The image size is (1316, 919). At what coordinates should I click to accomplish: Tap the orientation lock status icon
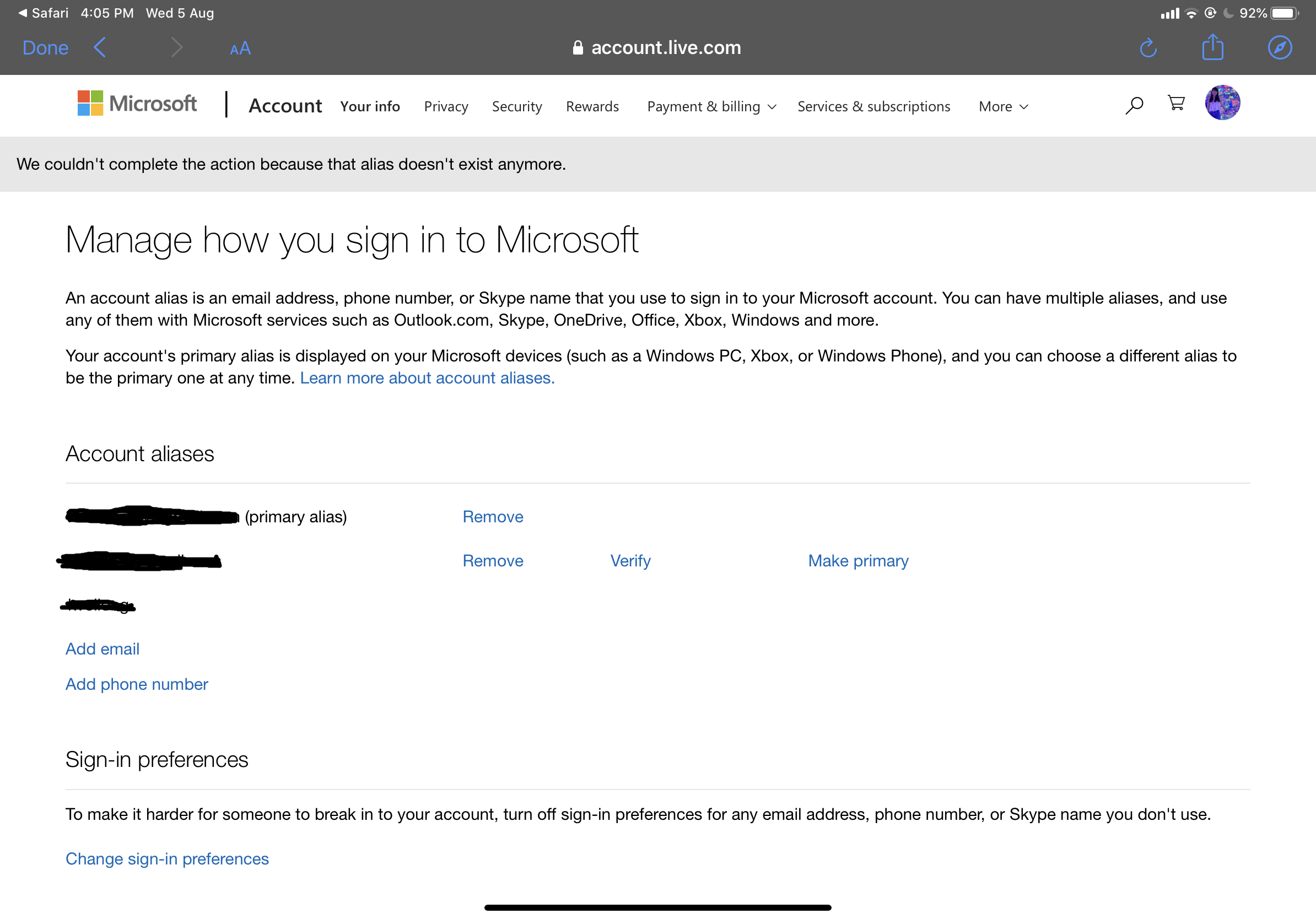coord(1210,13)
